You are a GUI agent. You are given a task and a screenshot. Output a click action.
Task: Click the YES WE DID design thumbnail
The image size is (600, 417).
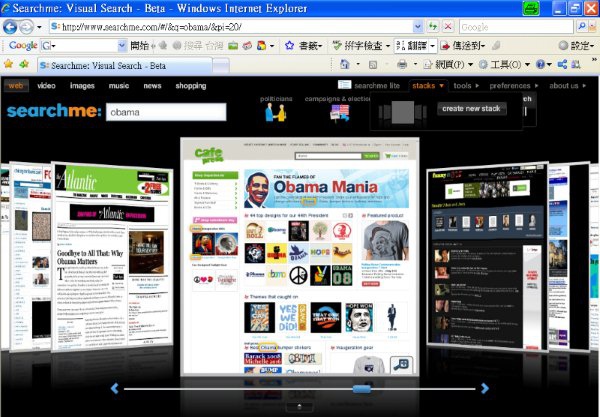click(293, 317)
